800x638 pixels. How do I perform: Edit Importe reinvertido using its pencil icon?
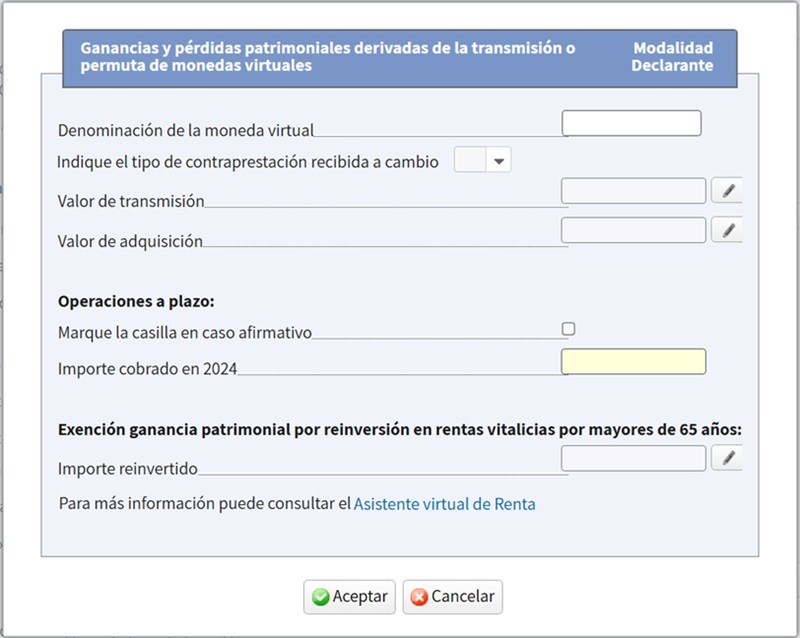(727, 458)
